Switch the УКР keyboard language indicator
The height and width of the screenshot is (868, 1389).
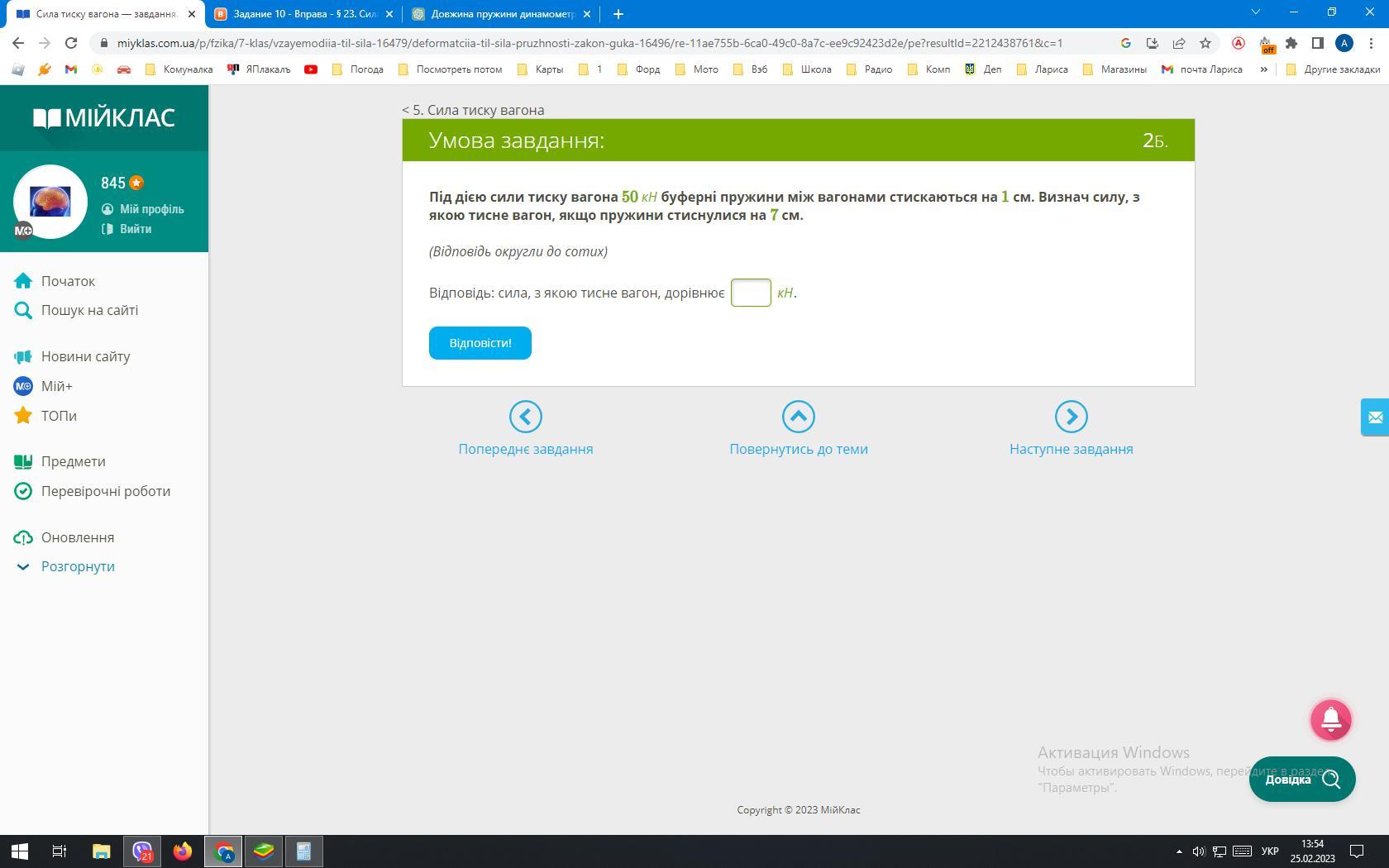pyautogui.click(x=1270, y=851)
